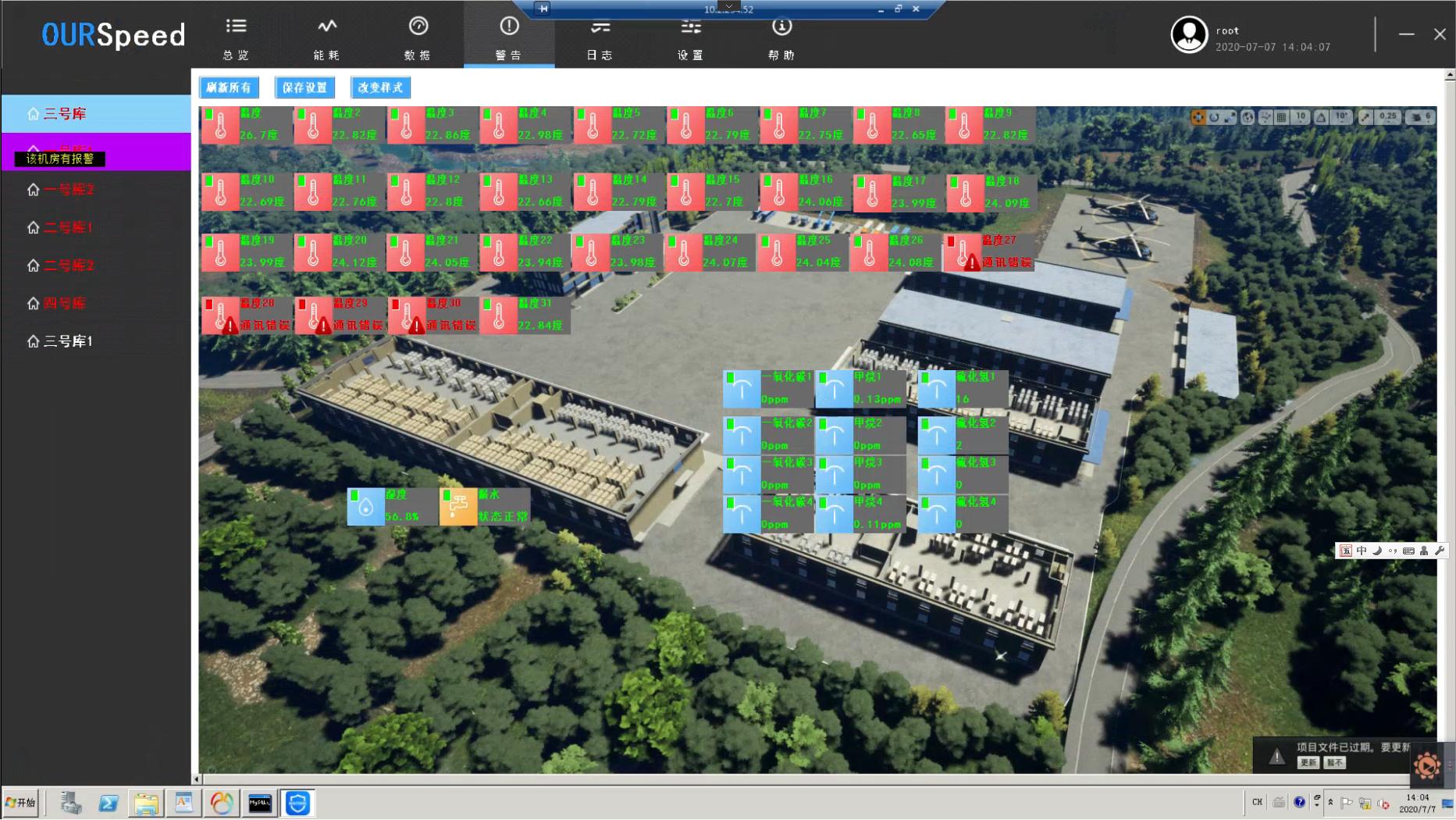Click the root user avatar
This screenshot has width=1456, height=820.
click(1188, 35)
